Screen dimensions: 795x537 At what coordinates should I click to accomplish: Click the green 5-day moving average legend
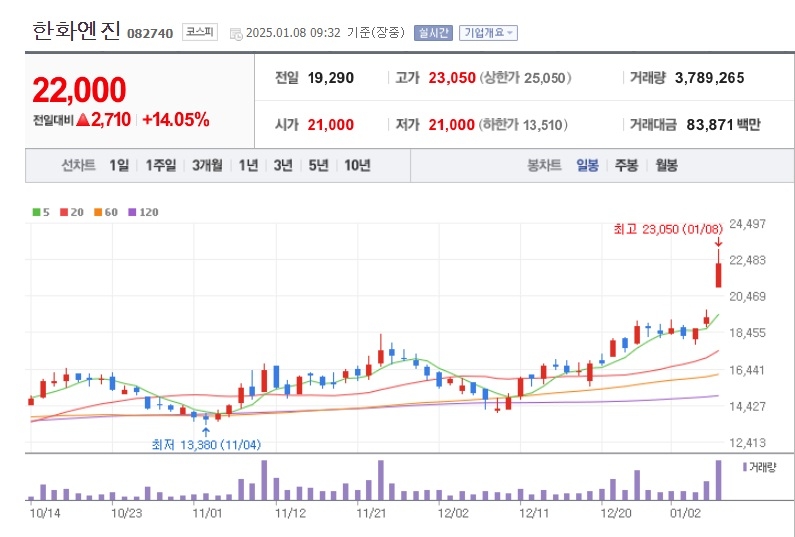point(41,212)
